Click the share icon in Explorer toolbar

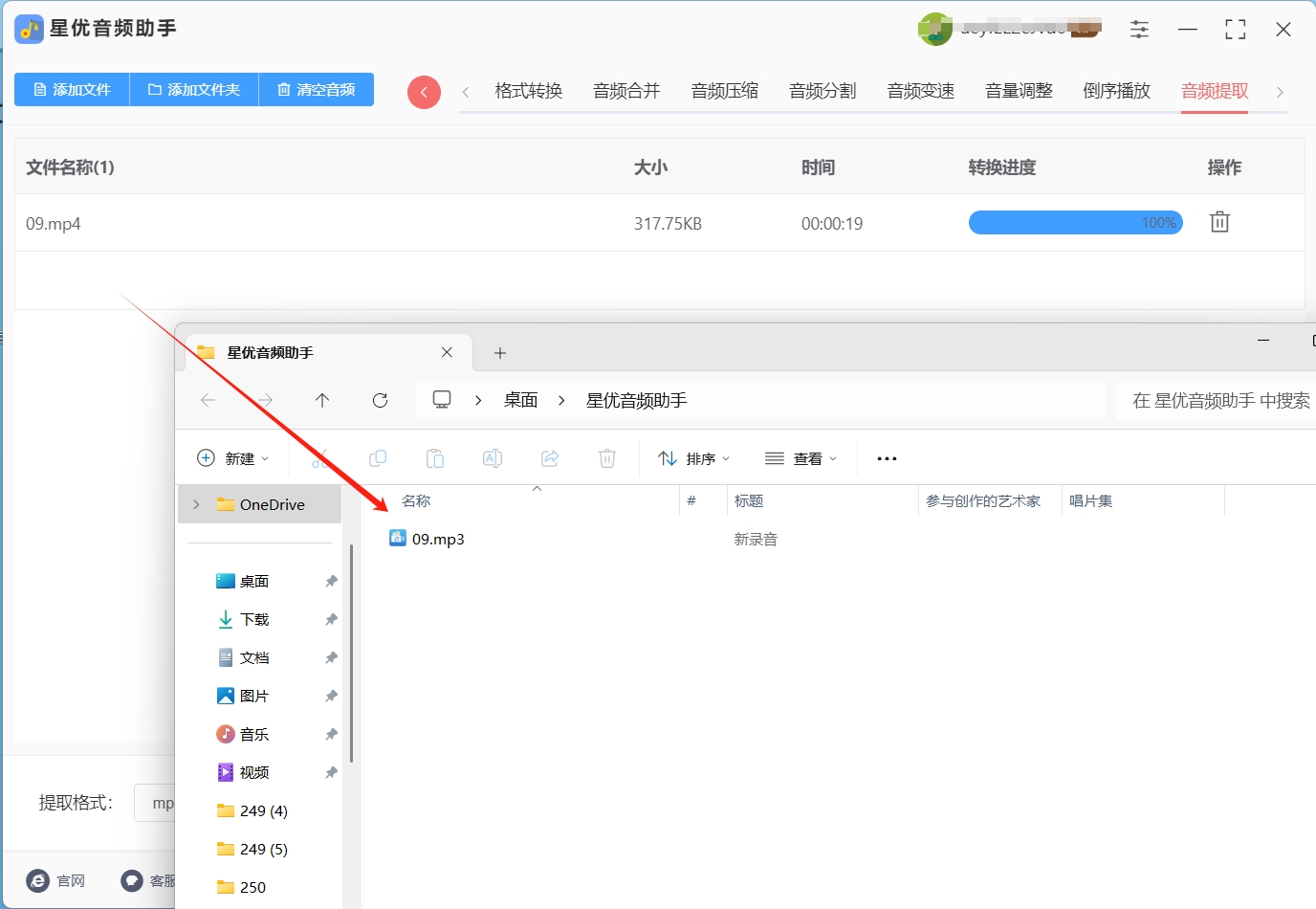[x=550, y=458]
